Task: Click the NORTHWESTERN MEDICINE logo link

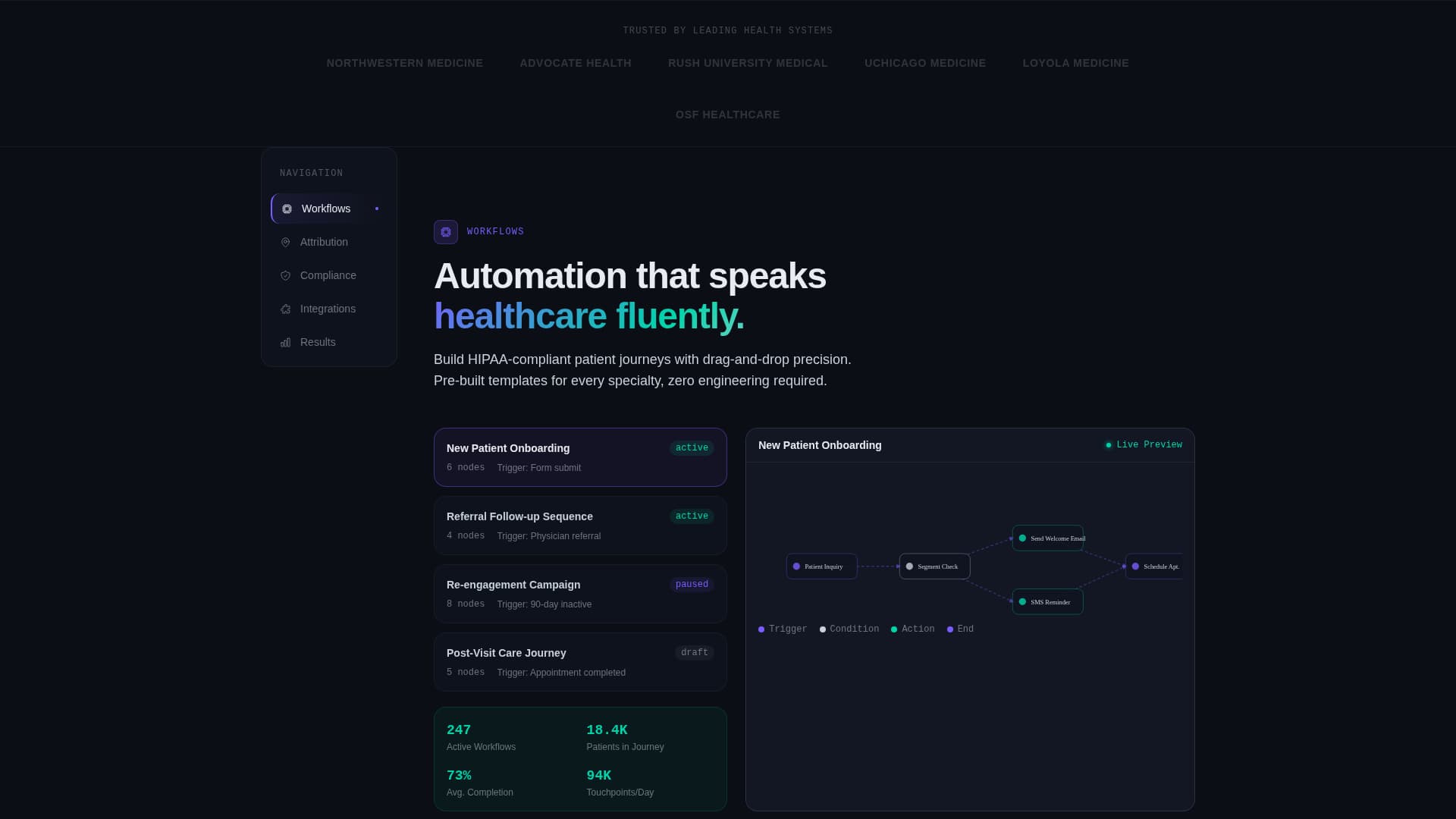Action: pos(404,63)
